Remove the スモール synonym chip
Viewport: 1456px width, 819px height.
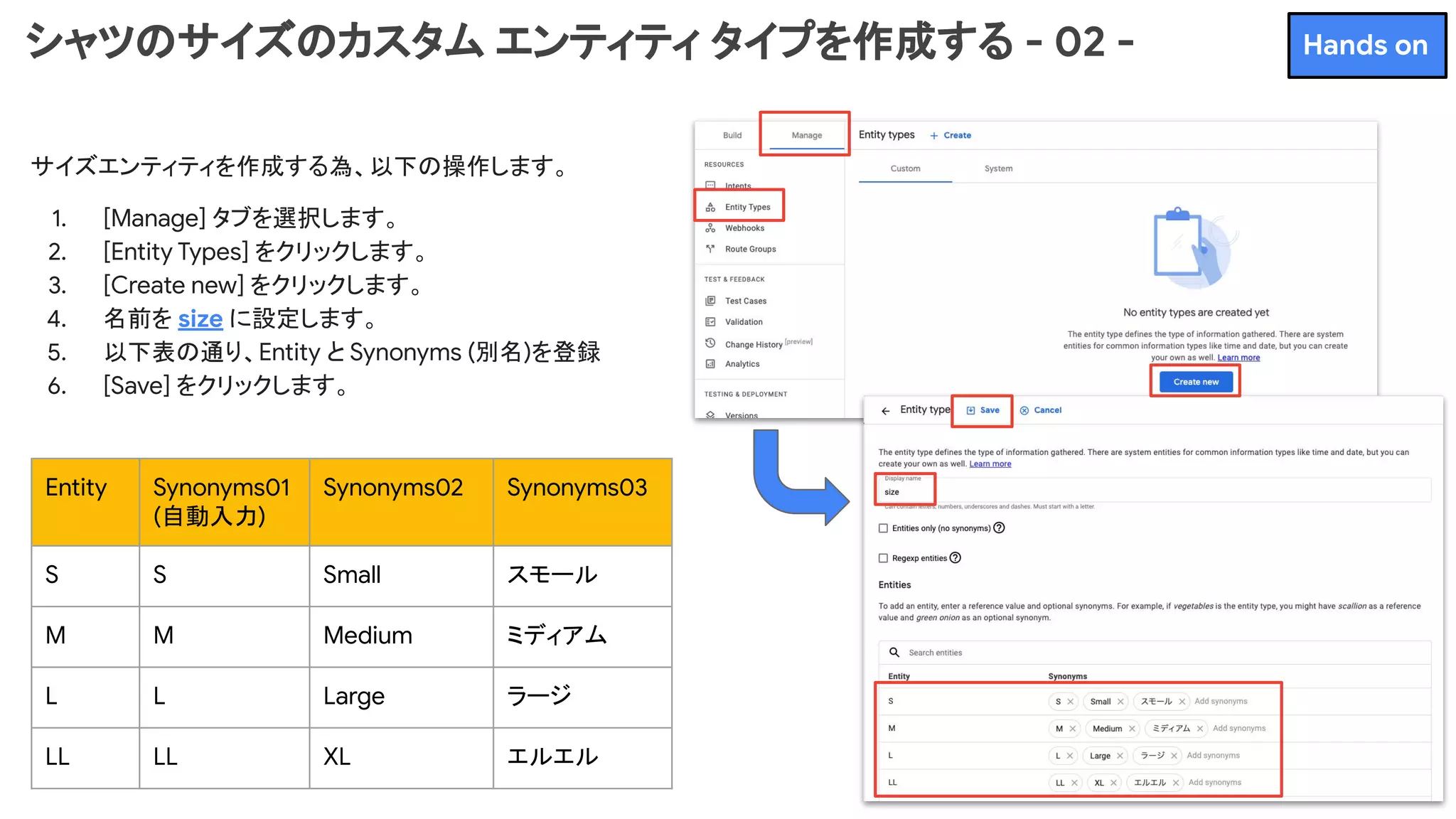[1182, 702]
